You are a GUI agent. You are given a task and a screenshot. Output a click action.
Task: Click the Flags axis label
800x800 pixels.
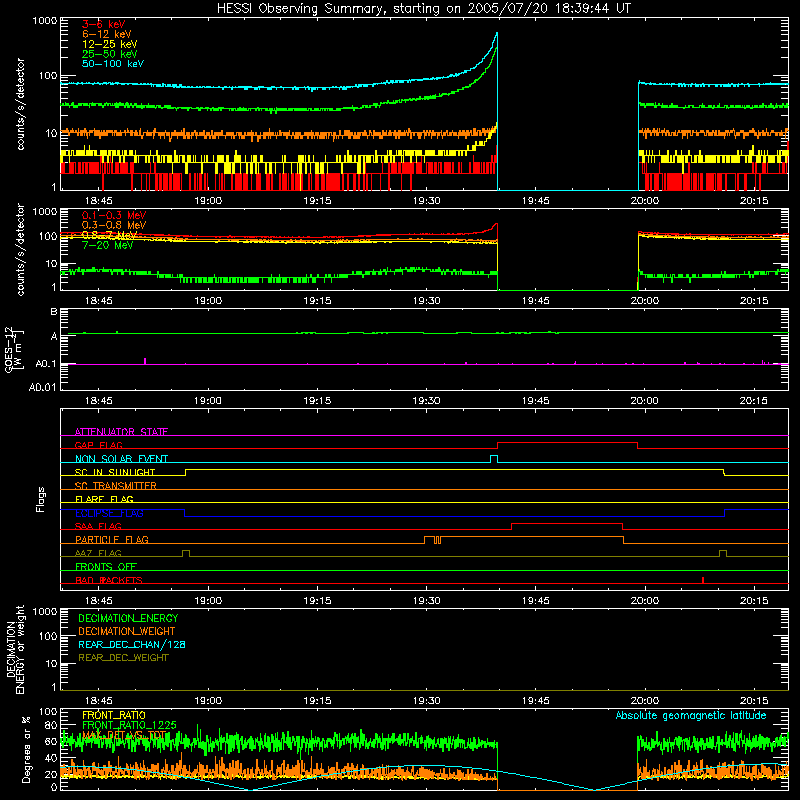[x=41, y=499]
